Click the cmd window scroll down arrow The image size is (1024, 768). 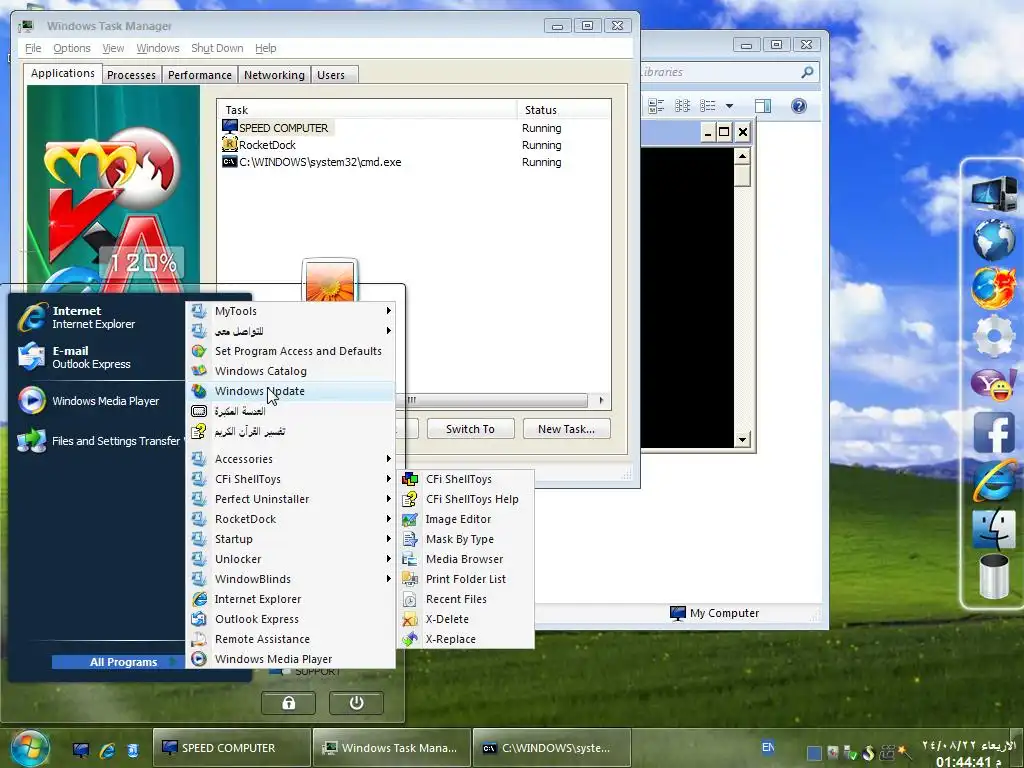pos(742,440)
